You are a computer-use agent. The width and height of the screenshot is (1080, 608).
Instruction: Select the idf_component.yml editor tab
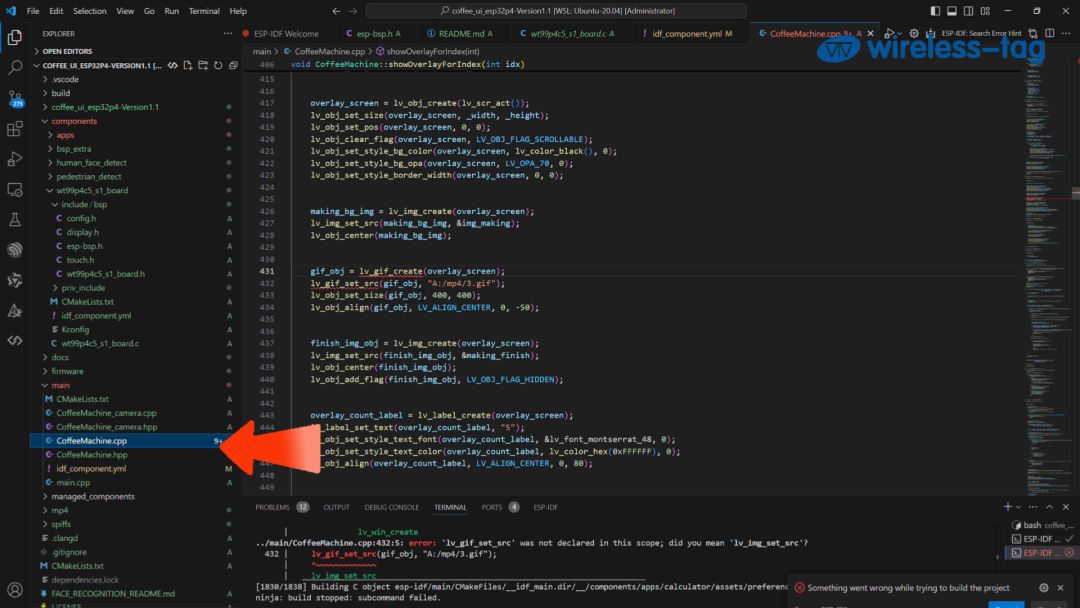pos(685,33)
